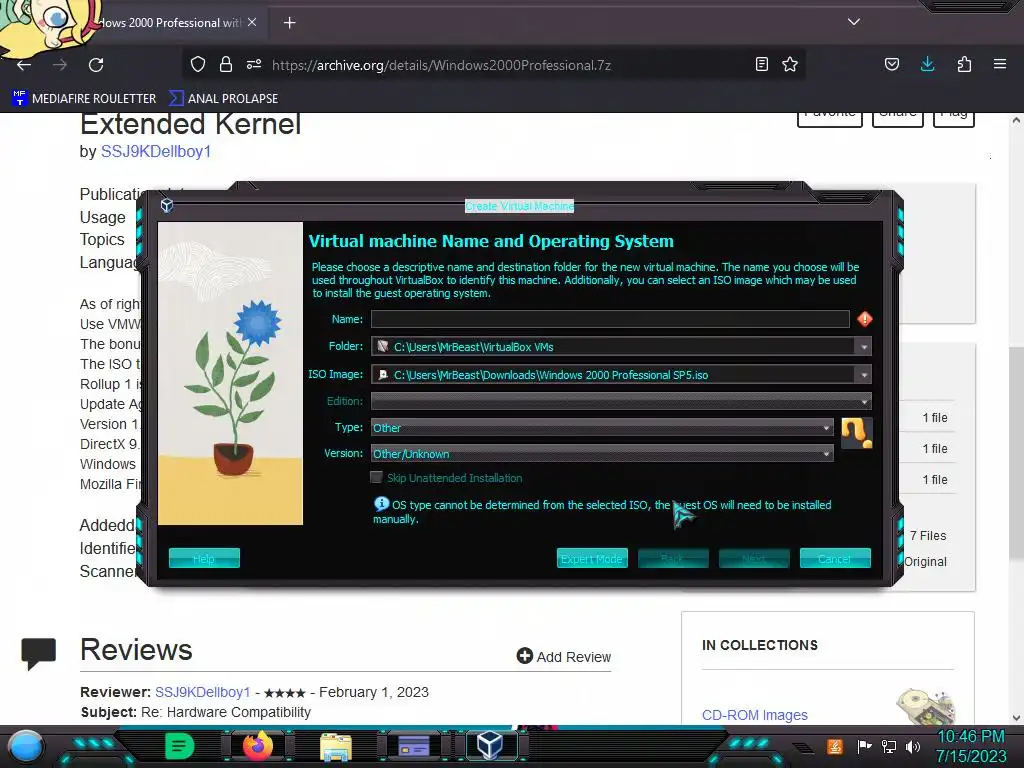Click VirtualBox cube icon in dialog title
This screenshot has height=768, width=1024.
(x=167, y=206)
